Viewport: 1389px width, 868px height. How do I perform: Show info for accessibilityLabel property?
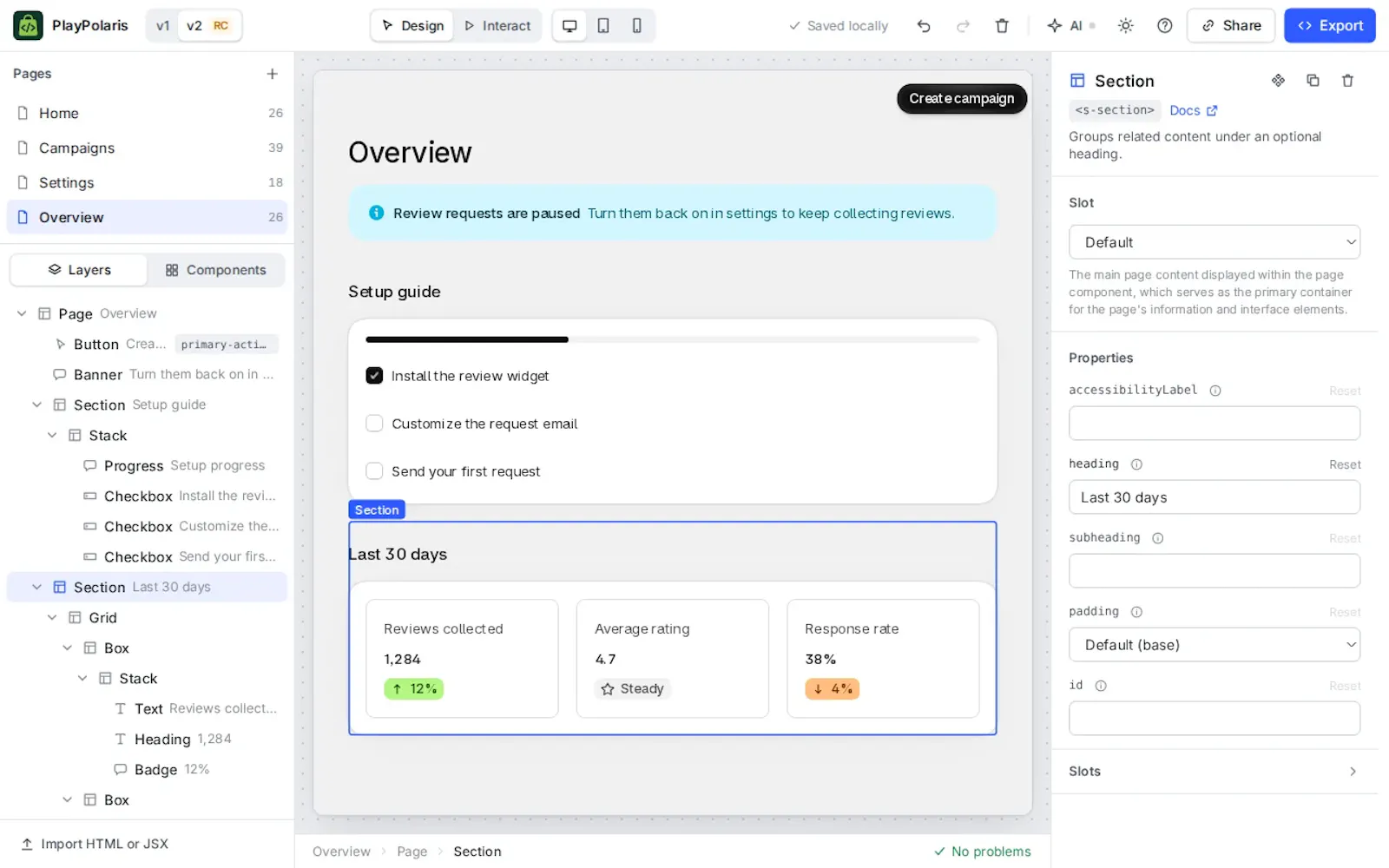(x=1215, y=391)
